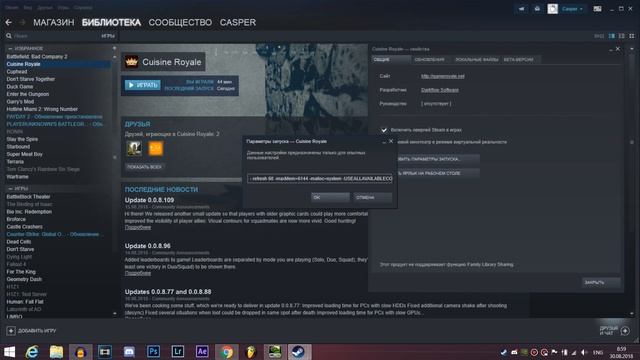Select the grid view layout icon
This screenshot has height=360, width=640.
point(631,36)
